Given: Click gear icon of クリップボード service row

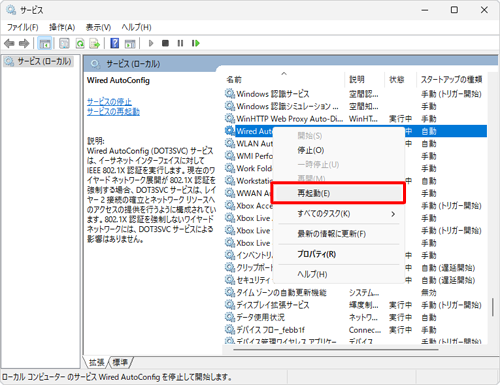Looking at the screenshot, I should pyautogui.click(x=230, y=268).
